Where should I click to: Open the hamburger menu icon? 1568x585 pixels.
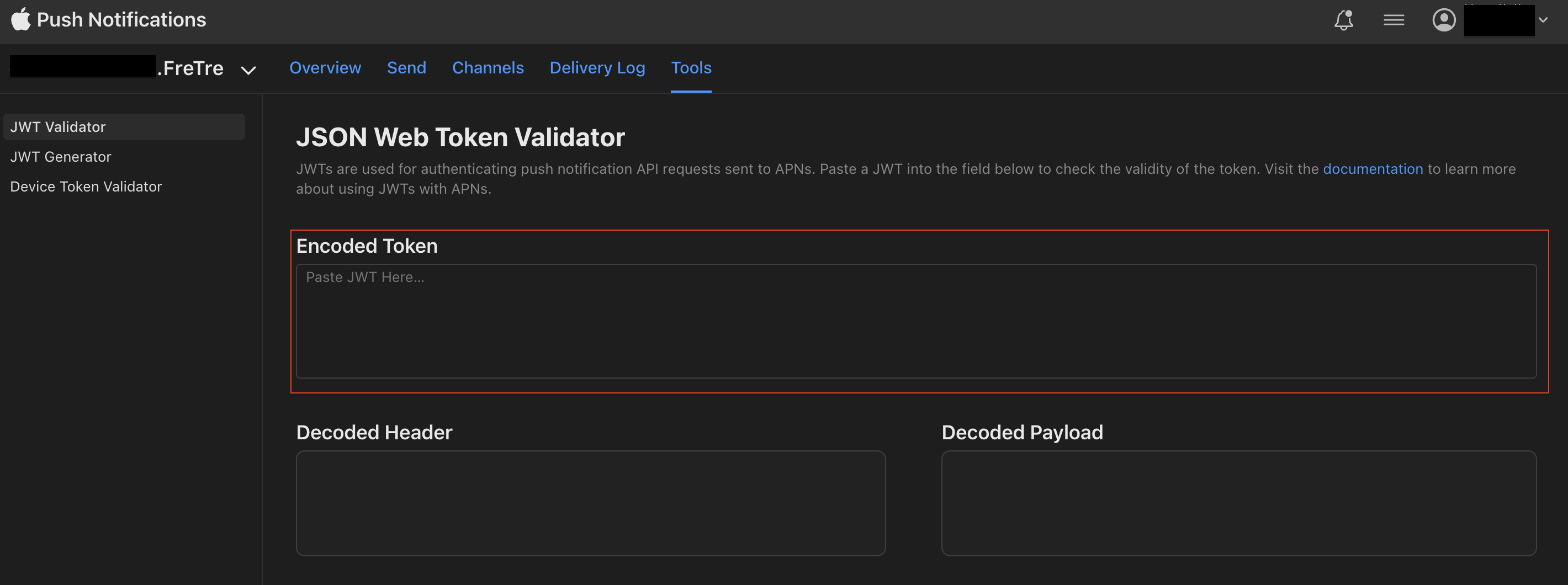pos(1394,20)
